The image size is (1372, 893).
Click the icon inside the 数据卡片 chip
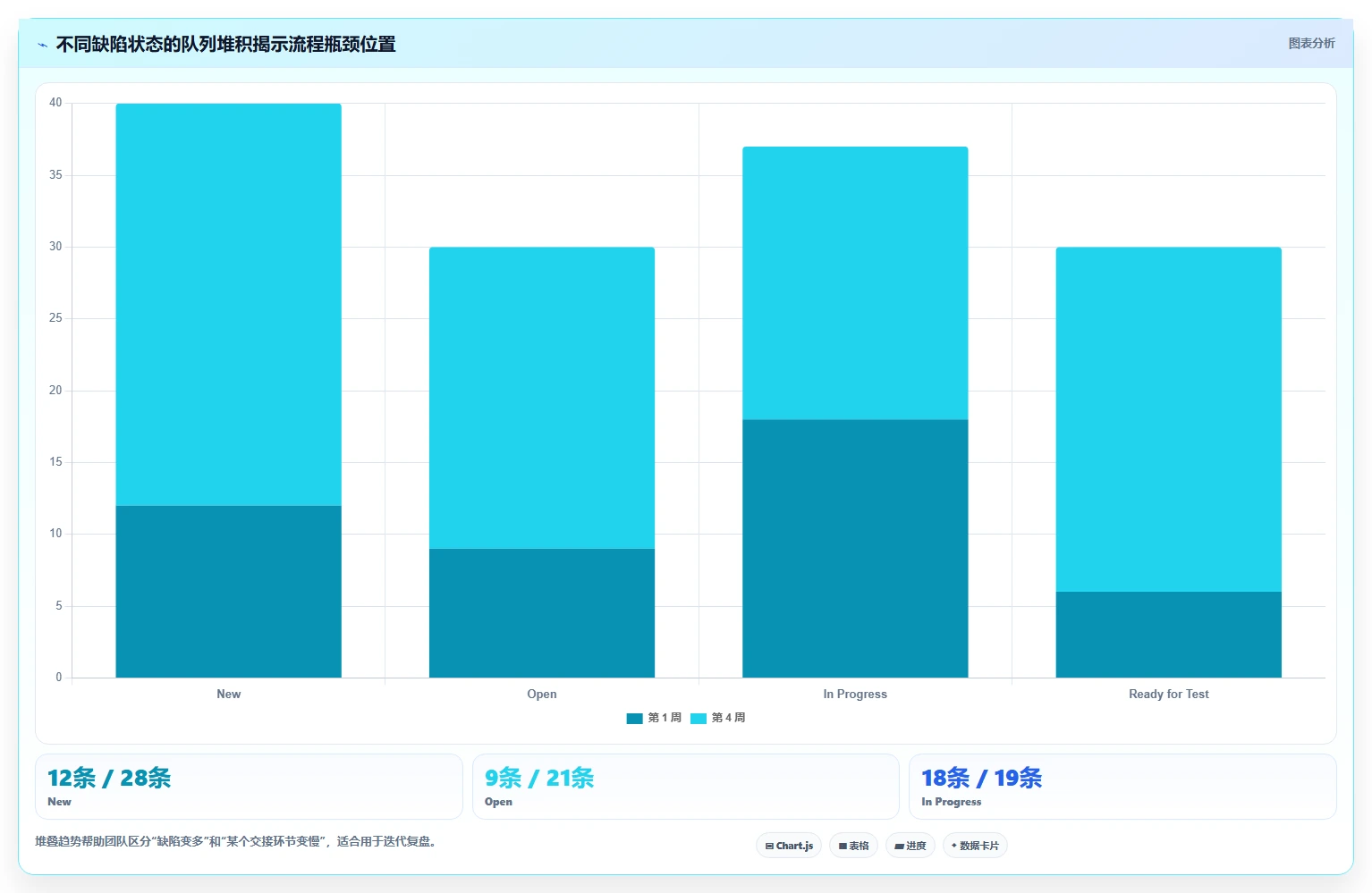pyautogui.click(x=954, y=846)
